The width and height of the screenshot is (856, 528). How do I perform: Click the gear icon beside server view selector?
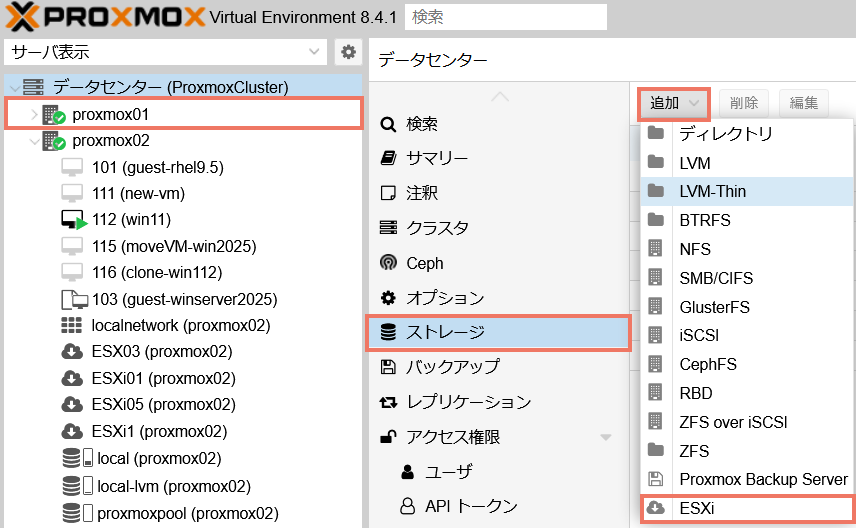(x=348, y=52)
